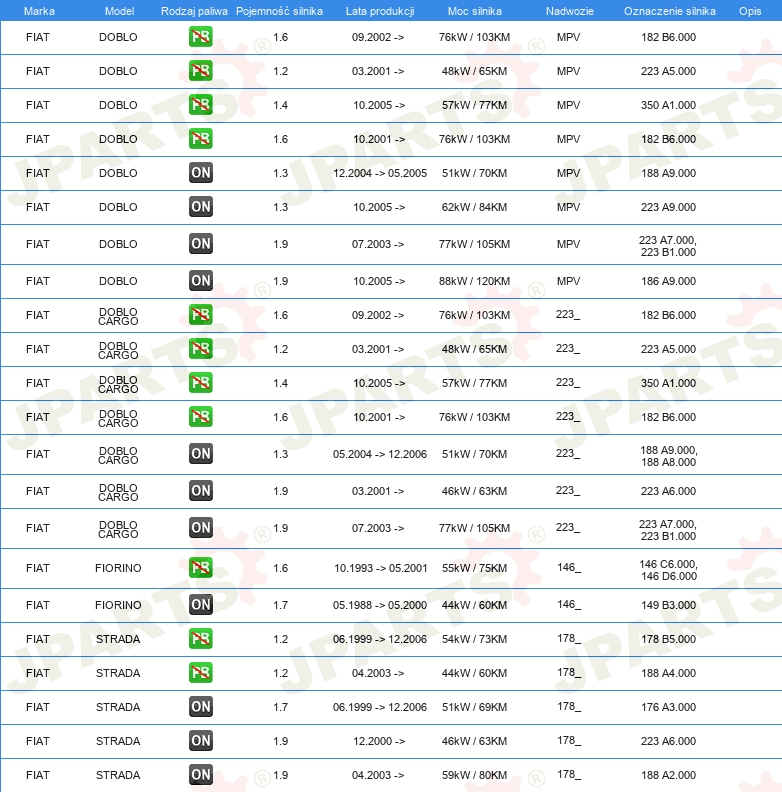Screen dimensions: 782x792
Task: Select engine code 223 A9.000
Action: tap(668, 207)
